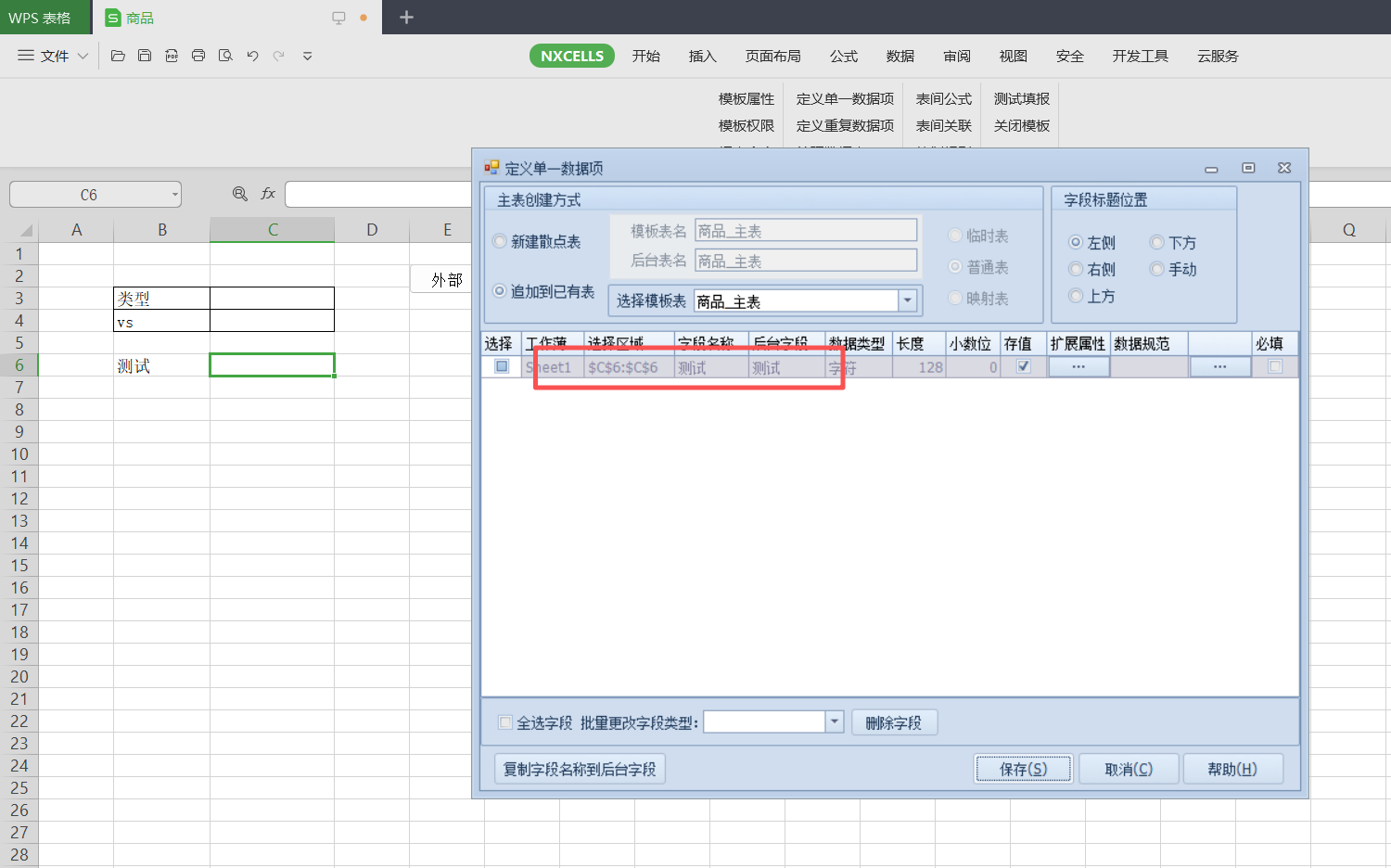Screen dimensions: 1391x868
Task: Click the print icon
Action: click(198, 56)
